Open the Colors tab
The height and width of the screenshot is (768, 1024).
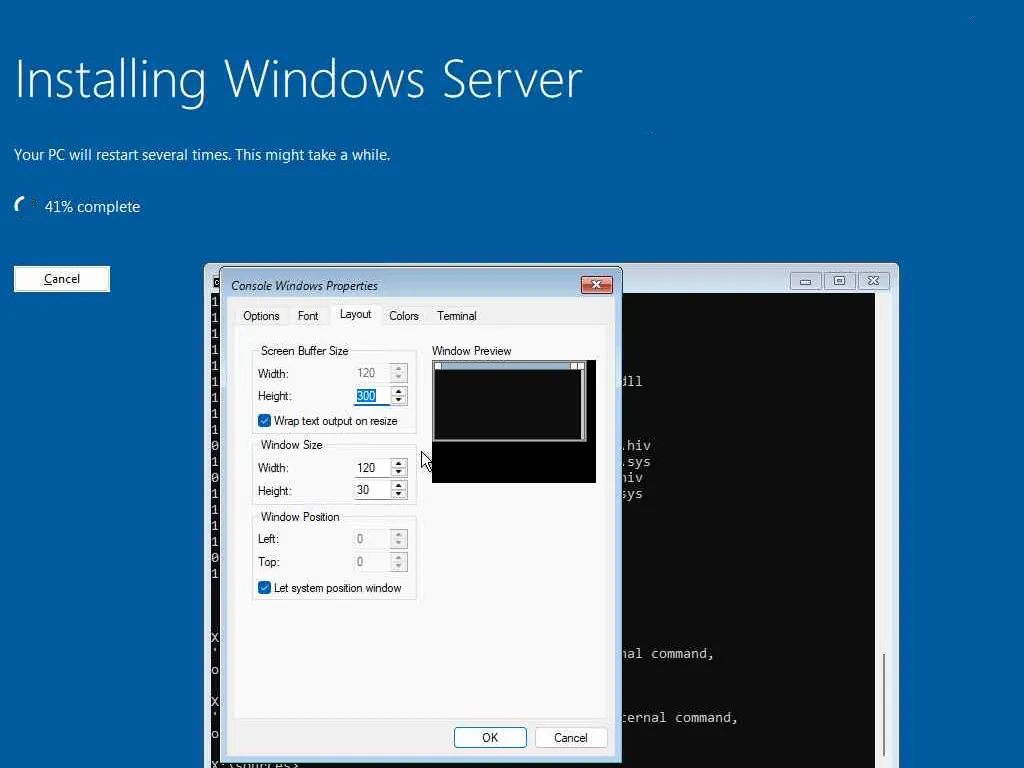404,316
